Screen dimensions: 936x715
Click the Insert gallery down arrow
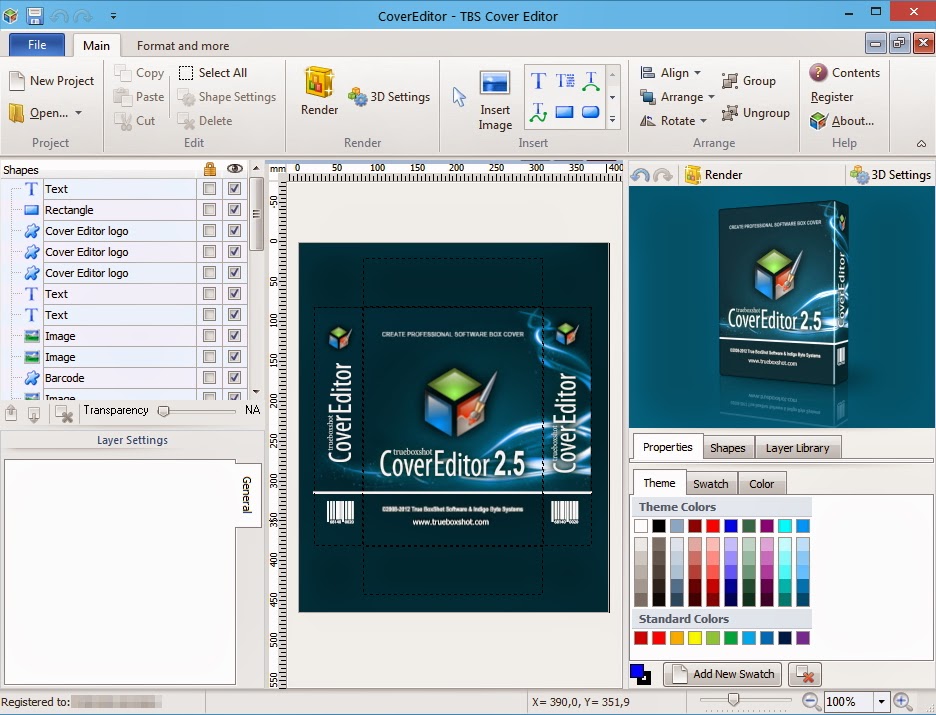612,97
